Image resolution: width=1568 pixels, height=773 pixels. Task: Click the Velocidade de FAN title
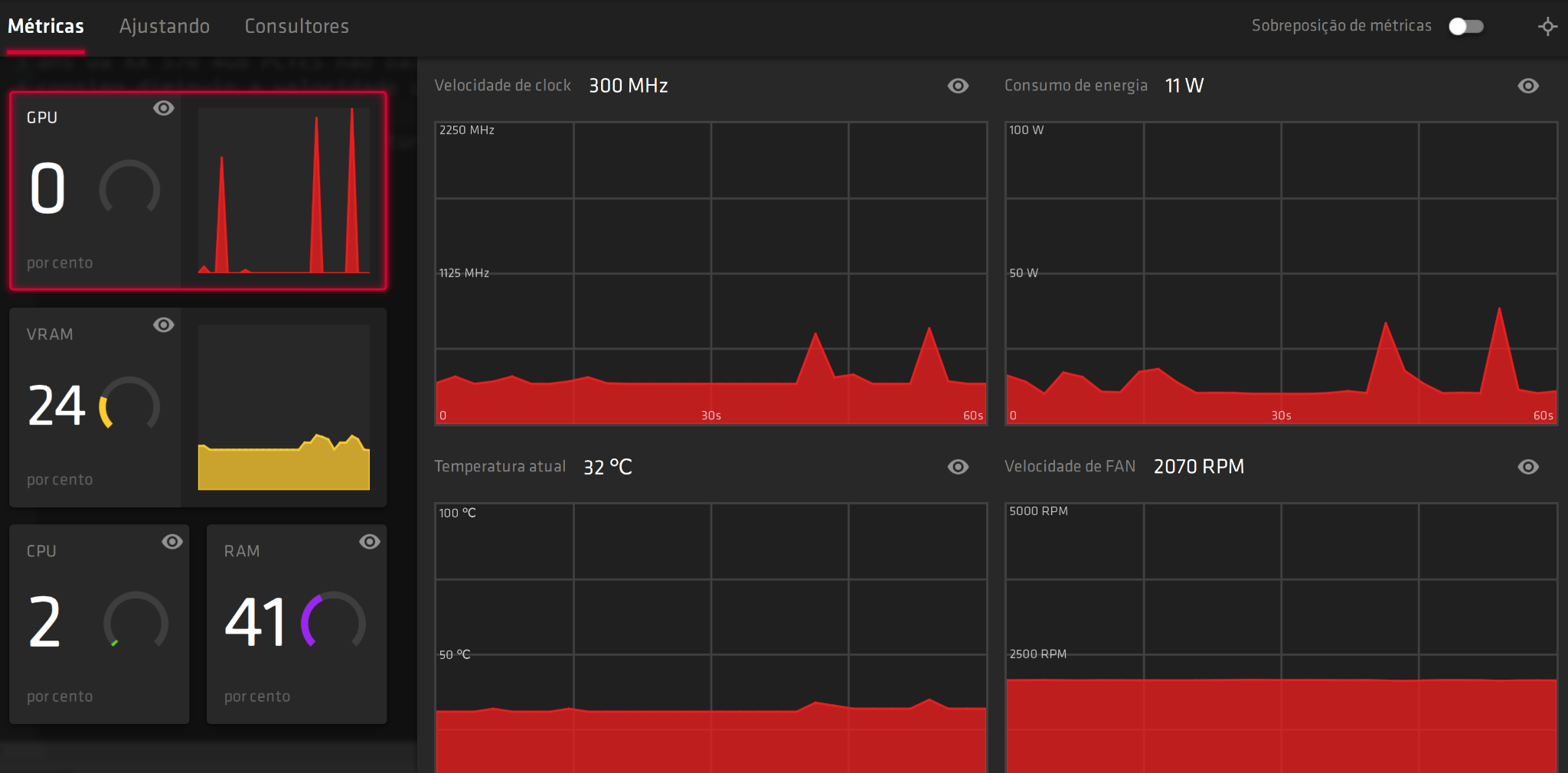coord(1070,467)
